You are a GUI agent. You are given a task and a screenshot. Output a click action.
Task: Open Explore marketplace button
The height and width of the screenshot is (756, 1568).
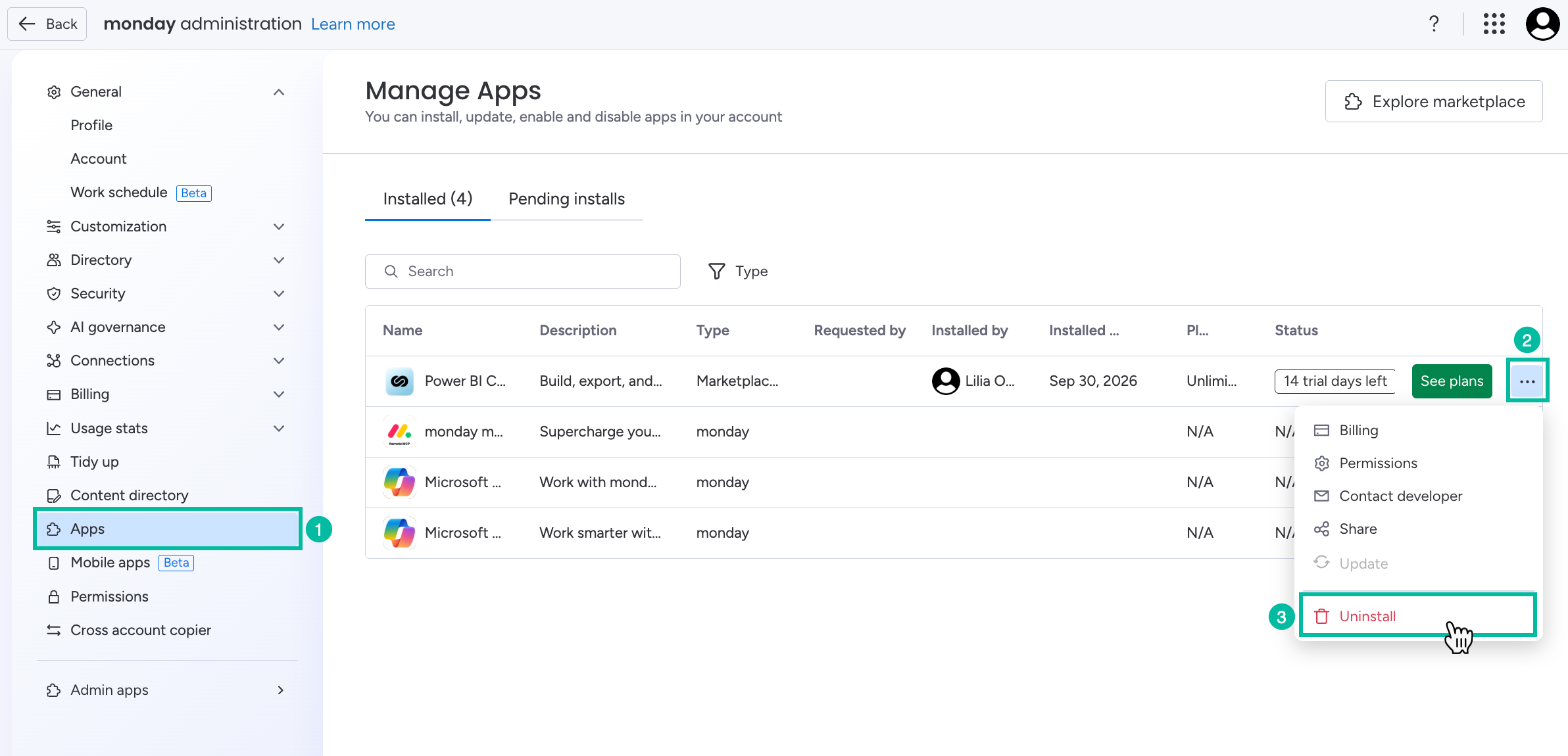1434,101
